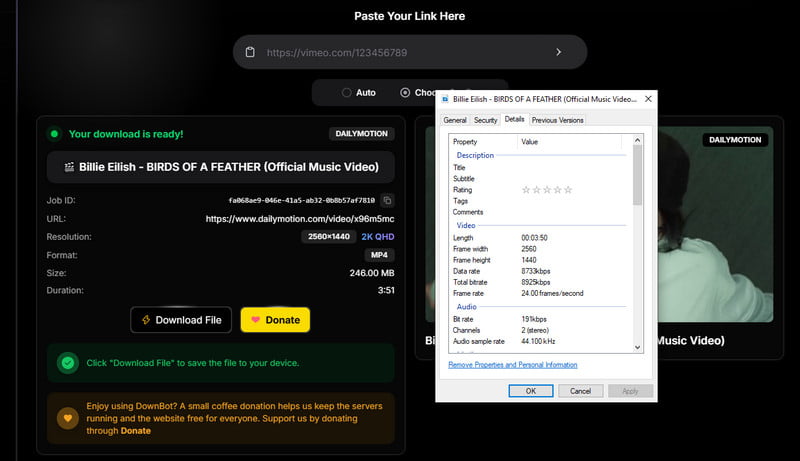This screenshot has height=461, width=800.
Task: Click the Channels value 2 (stereo)
Action: (535, 330)
